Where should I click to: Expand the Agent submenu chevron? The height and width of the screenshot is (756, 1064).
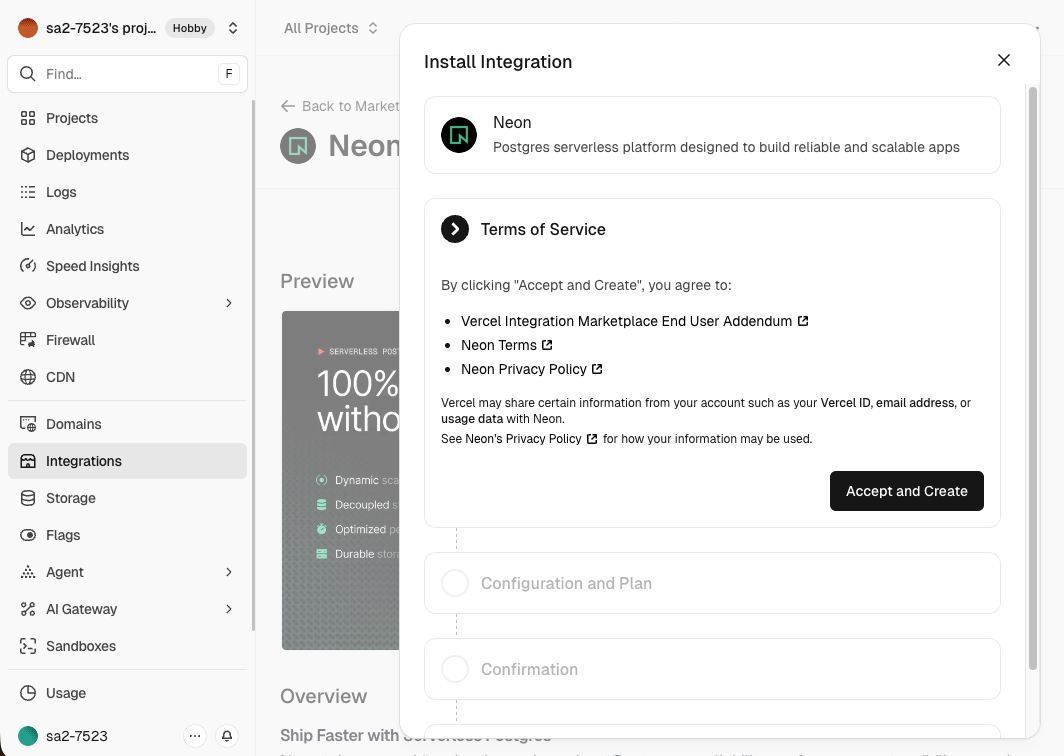(229, 572)
